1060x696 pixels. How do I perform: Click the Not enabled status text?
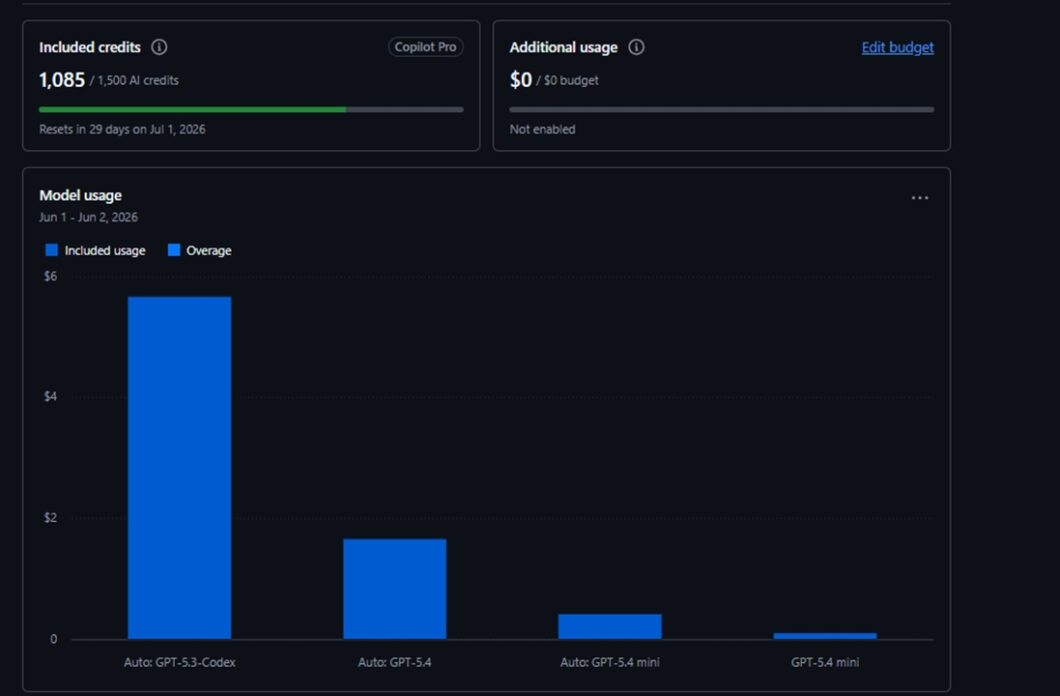click(x=542, y=129)
